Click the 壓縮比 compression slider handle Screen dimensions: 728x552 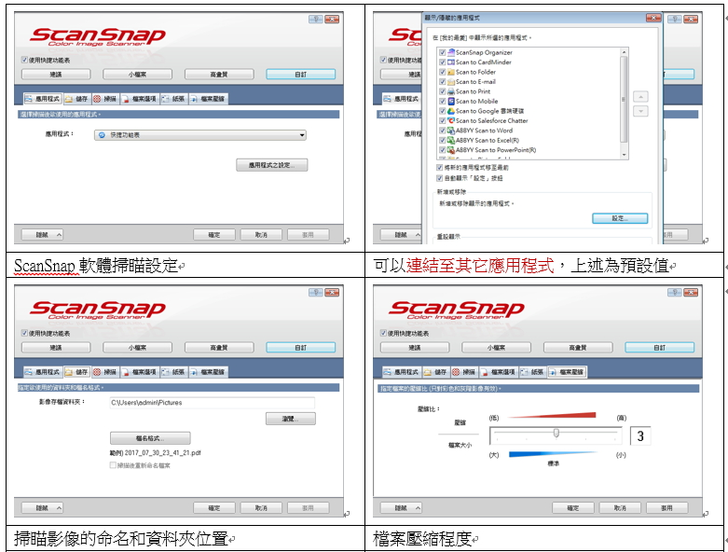pyautogui.click(x=556, y=433)
